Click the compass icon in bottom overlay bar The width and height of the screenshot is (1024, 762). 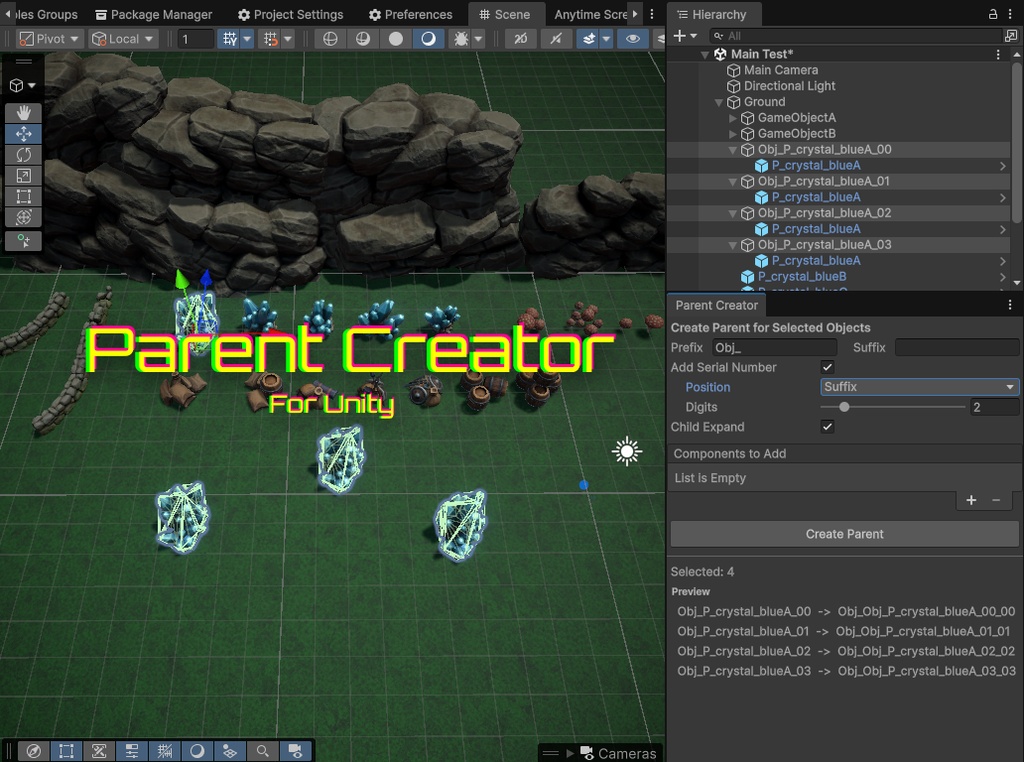[34, 751]
